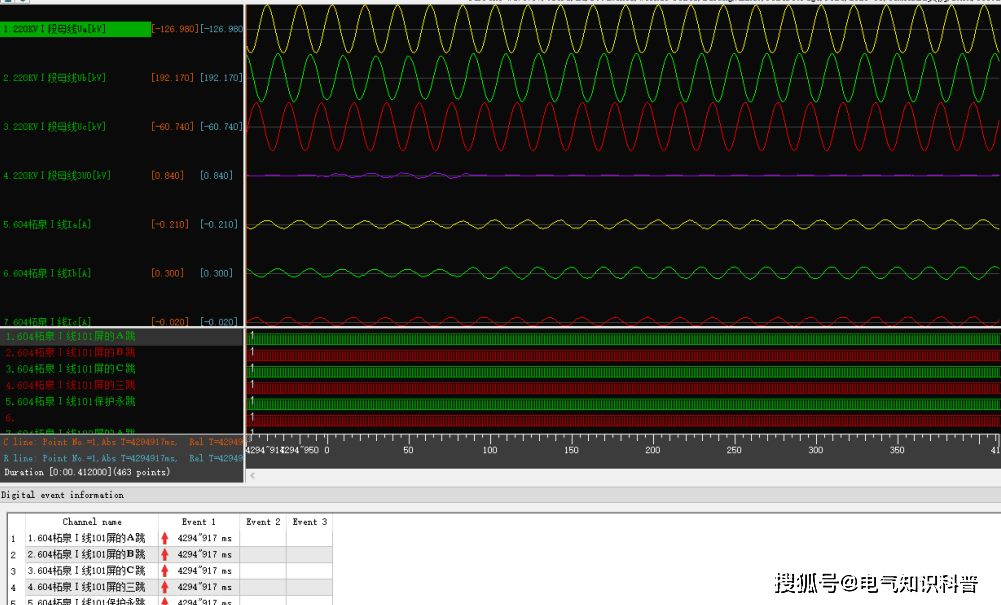Click the orange C line cursor info text
This screenshot has height=605, width=1001.
pos(123,442)
